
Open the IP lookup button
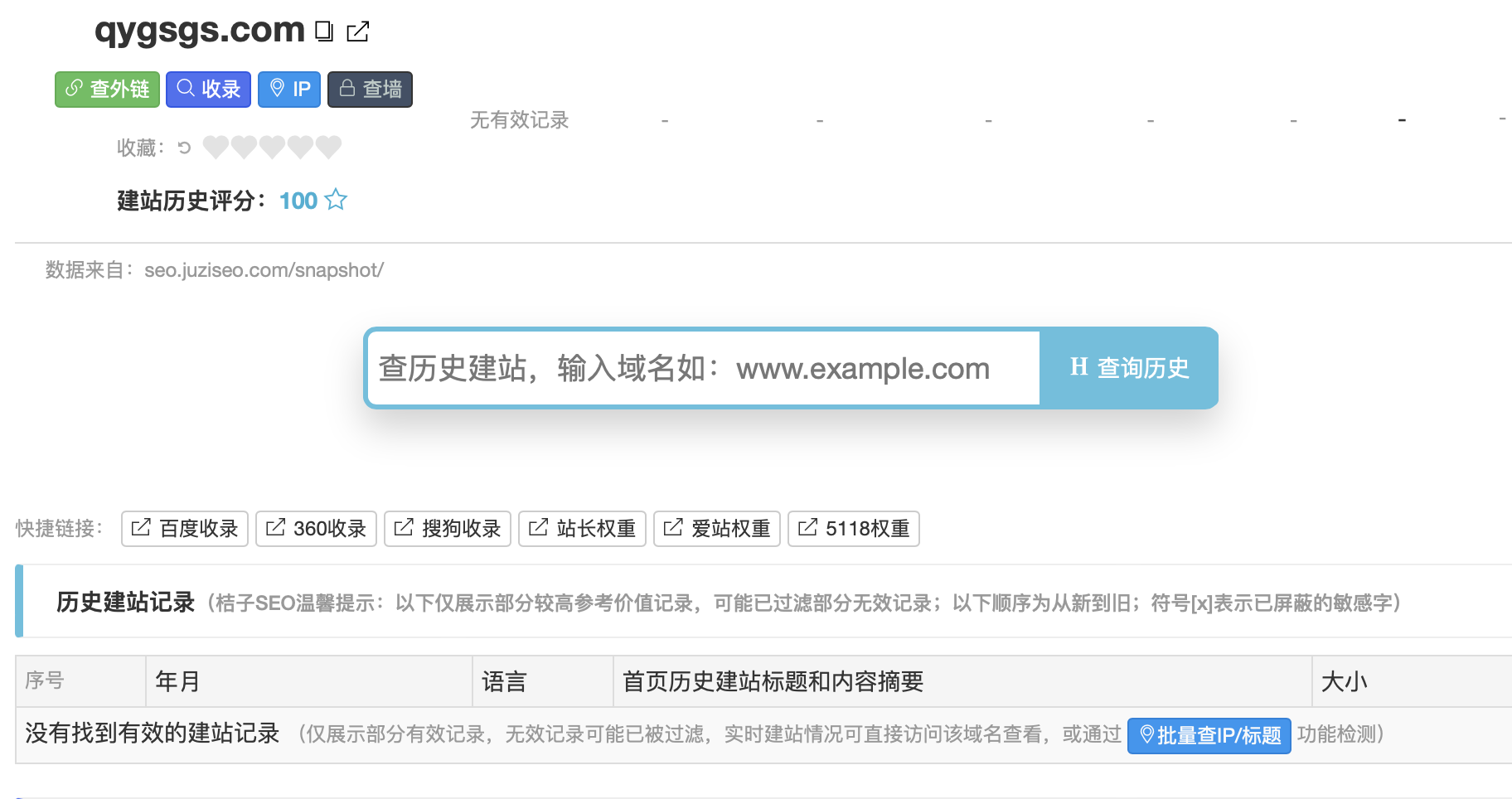[x=289, y=89]
